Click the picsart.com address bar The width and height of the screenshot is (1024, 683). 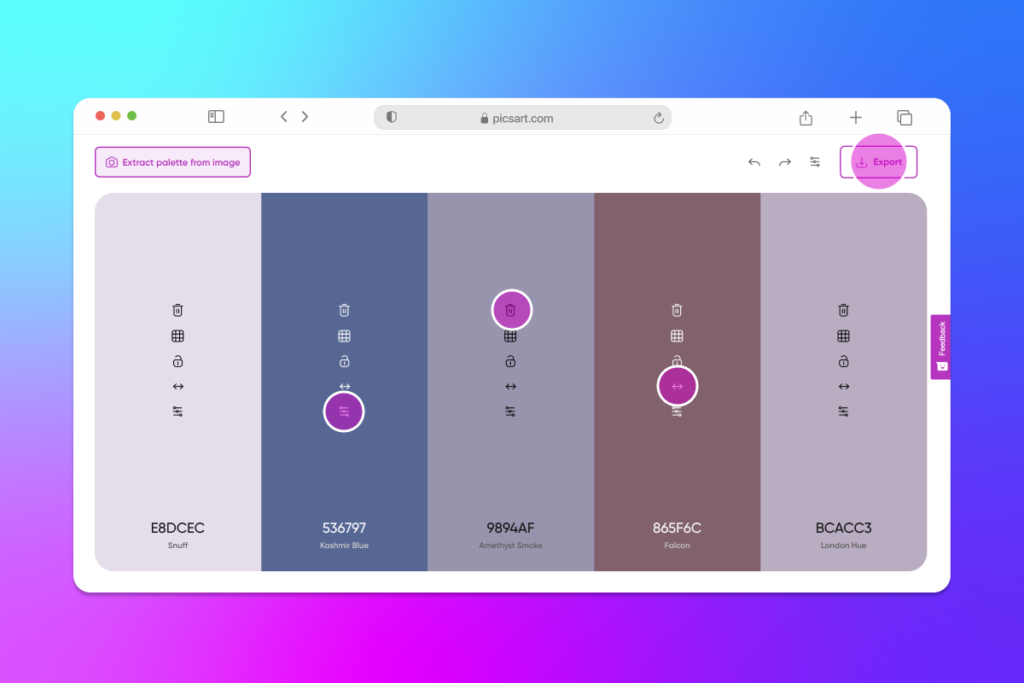pyautogui.click(x=522, y=117)
